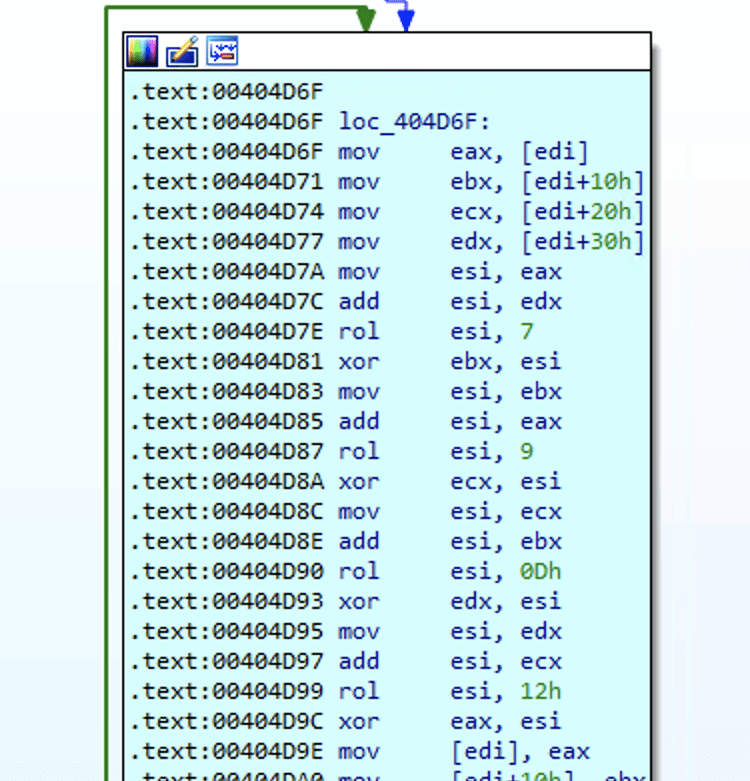Screen dimensions: 750x781
Task: Click the mov esi, ecx instruction
Action: [x=450, y=512]
